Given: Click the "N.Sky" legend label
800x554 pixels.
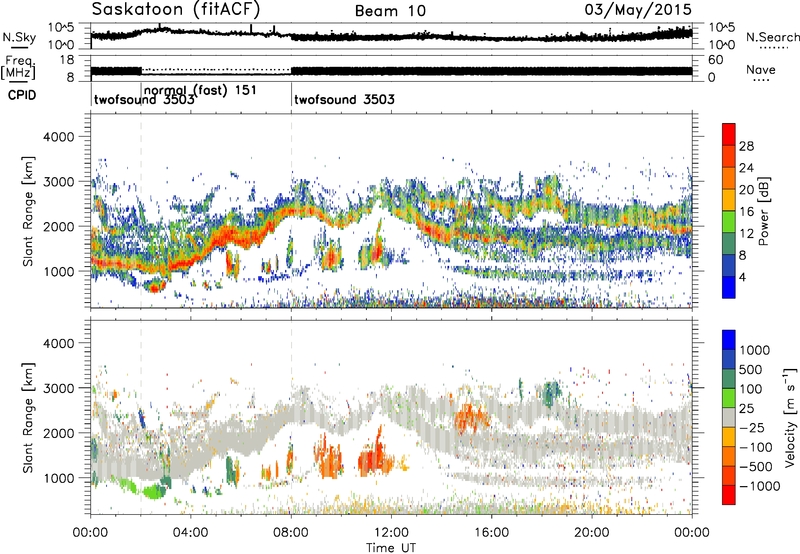Looking at the screenshot, I should tap(19, 37).
